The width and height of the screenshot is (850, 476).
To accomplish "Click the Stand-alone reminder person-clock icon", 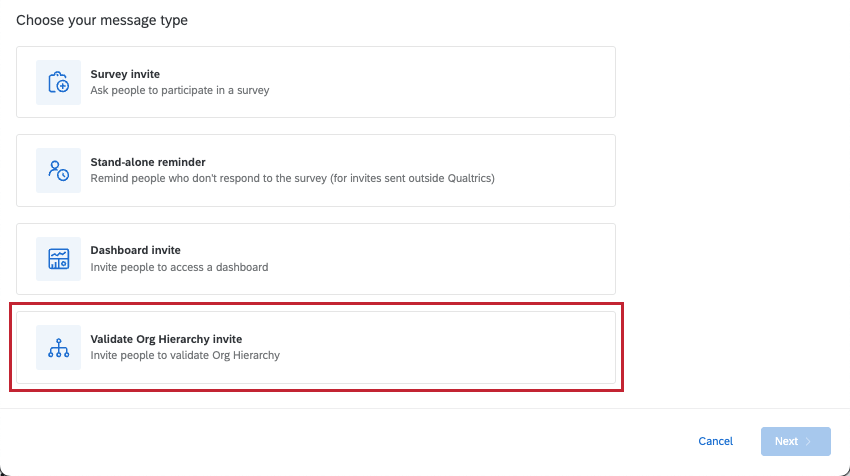I will (x=58, y=171).
